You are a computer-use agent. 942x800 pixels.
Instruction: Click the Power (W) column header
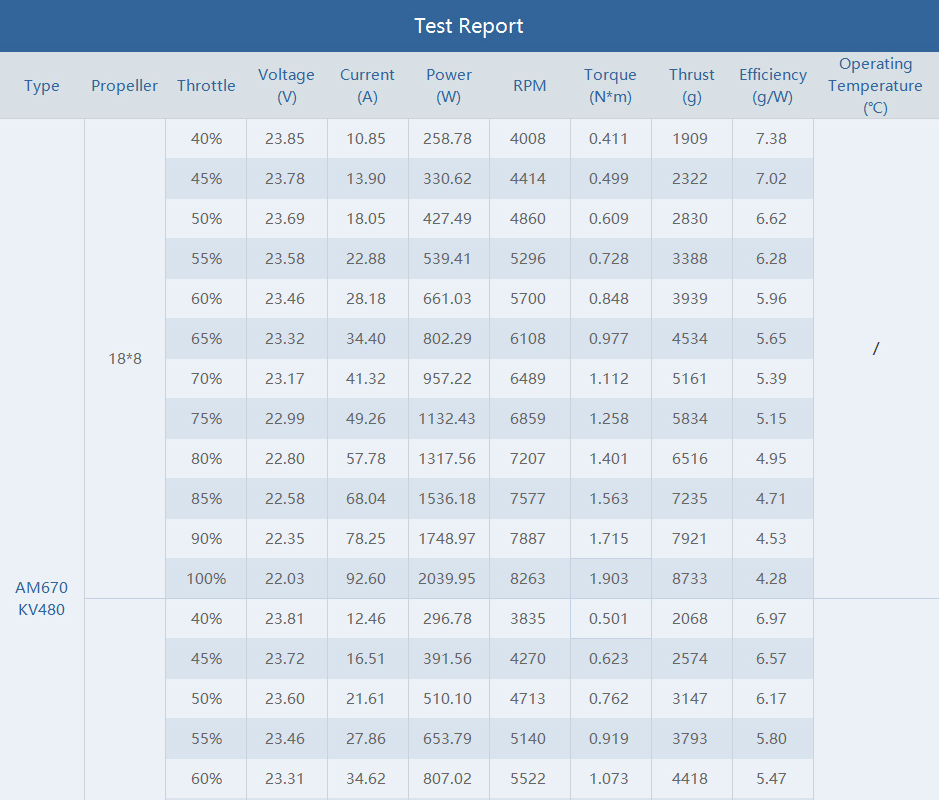pos(449,86)
